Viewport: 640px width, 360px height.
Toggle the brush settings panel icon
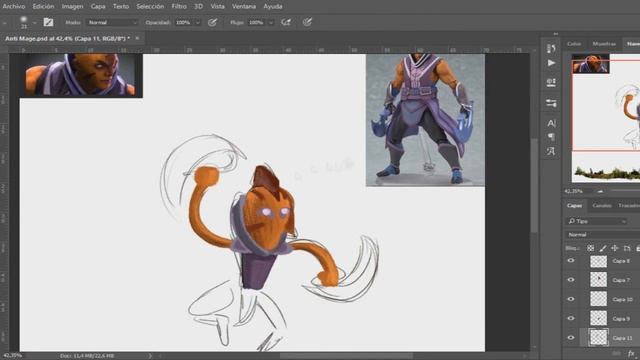tap(48, 22)
